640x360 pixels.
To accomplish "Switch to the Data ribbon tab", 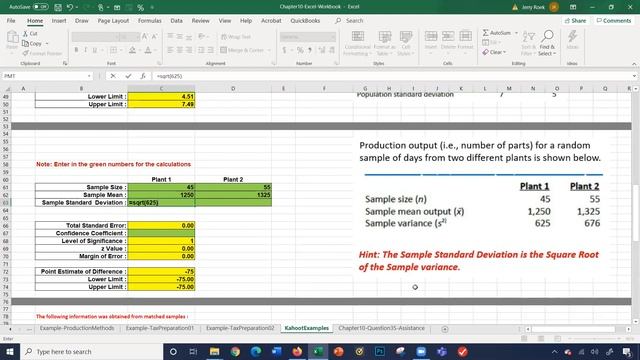I will point(176,20).
